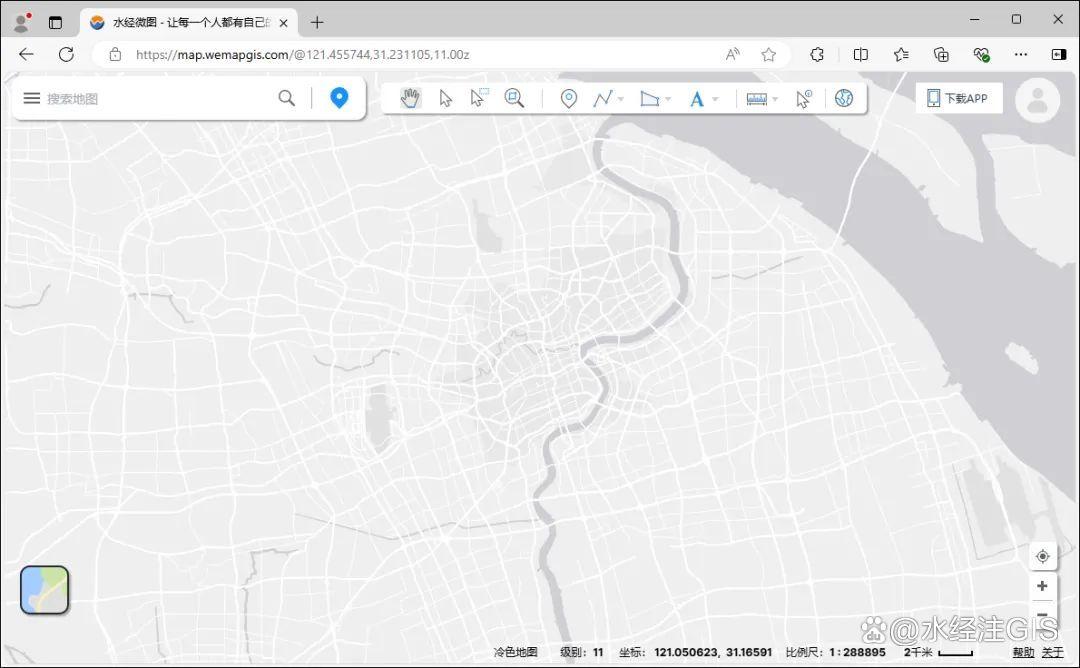Add page to favorites star icon
Image resolution: width=1080 pixels, height=668 pixels.
point(769,54)
